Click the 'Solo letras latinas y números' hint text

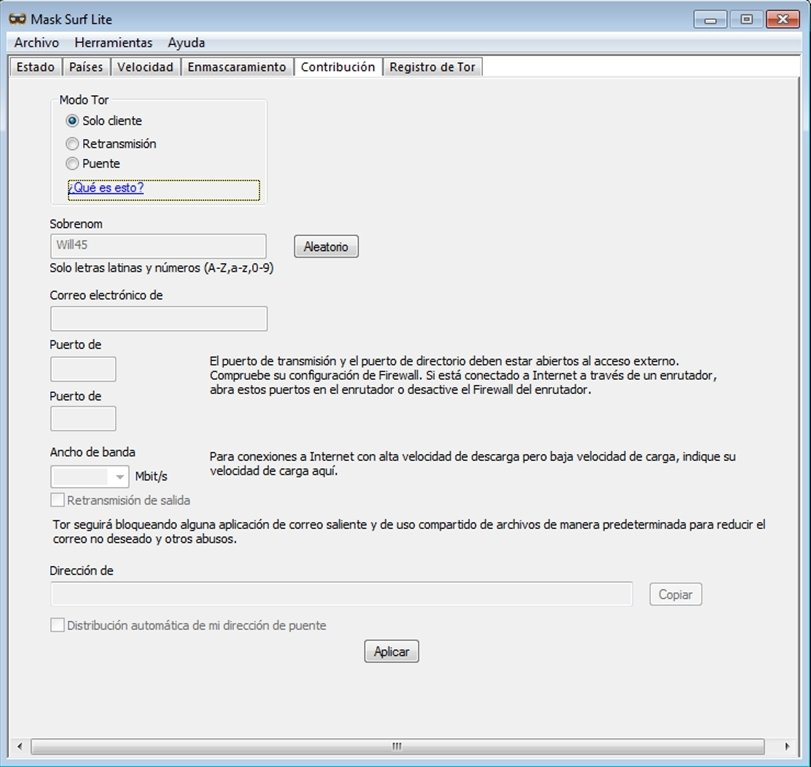click(162, 268)
